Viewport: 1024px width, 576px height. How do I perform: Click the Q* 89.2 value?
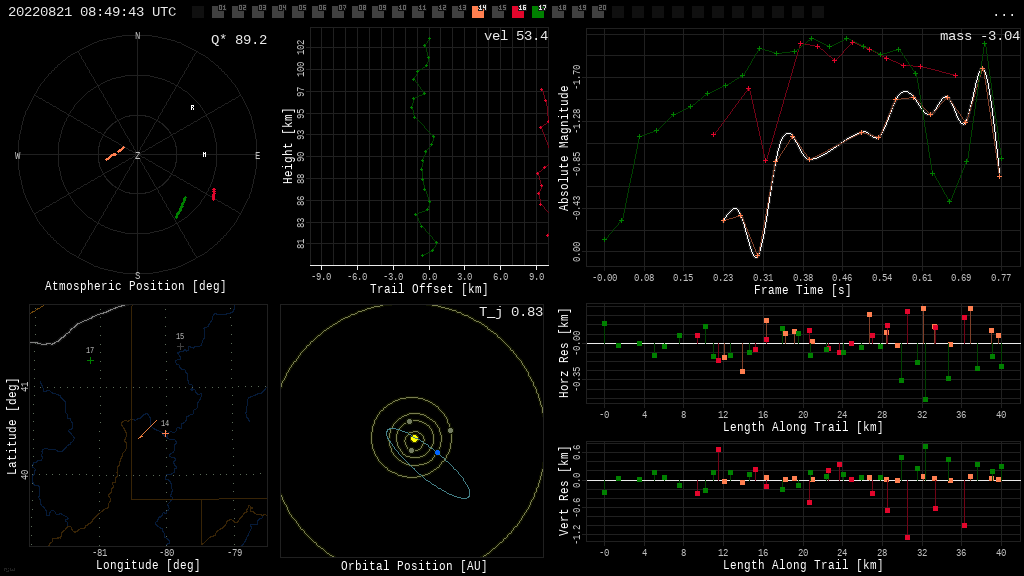pos(239,40)
